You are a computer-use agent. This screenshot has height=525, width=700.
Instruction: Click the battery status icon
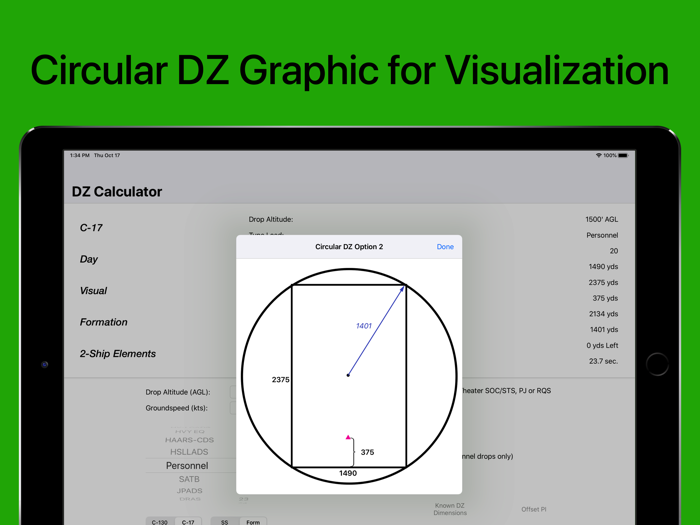[623, 155]
